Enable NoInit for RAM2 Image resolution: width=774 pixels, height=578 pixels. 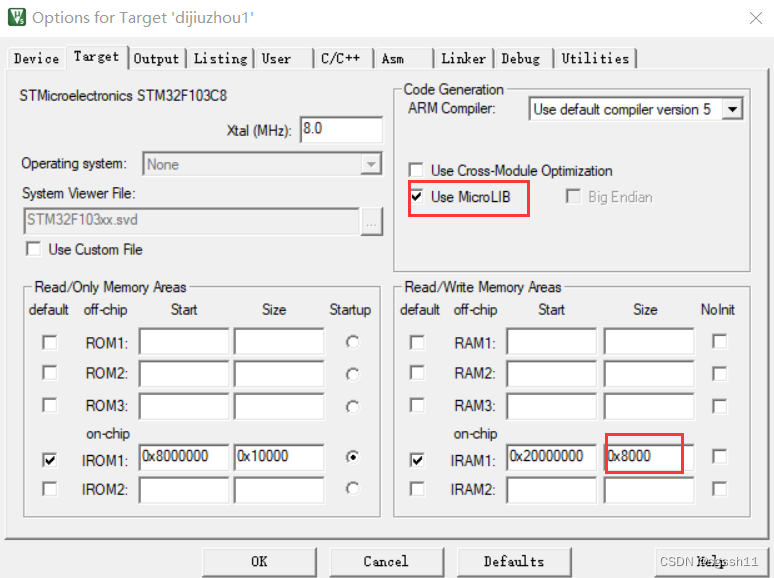[719, 374]
